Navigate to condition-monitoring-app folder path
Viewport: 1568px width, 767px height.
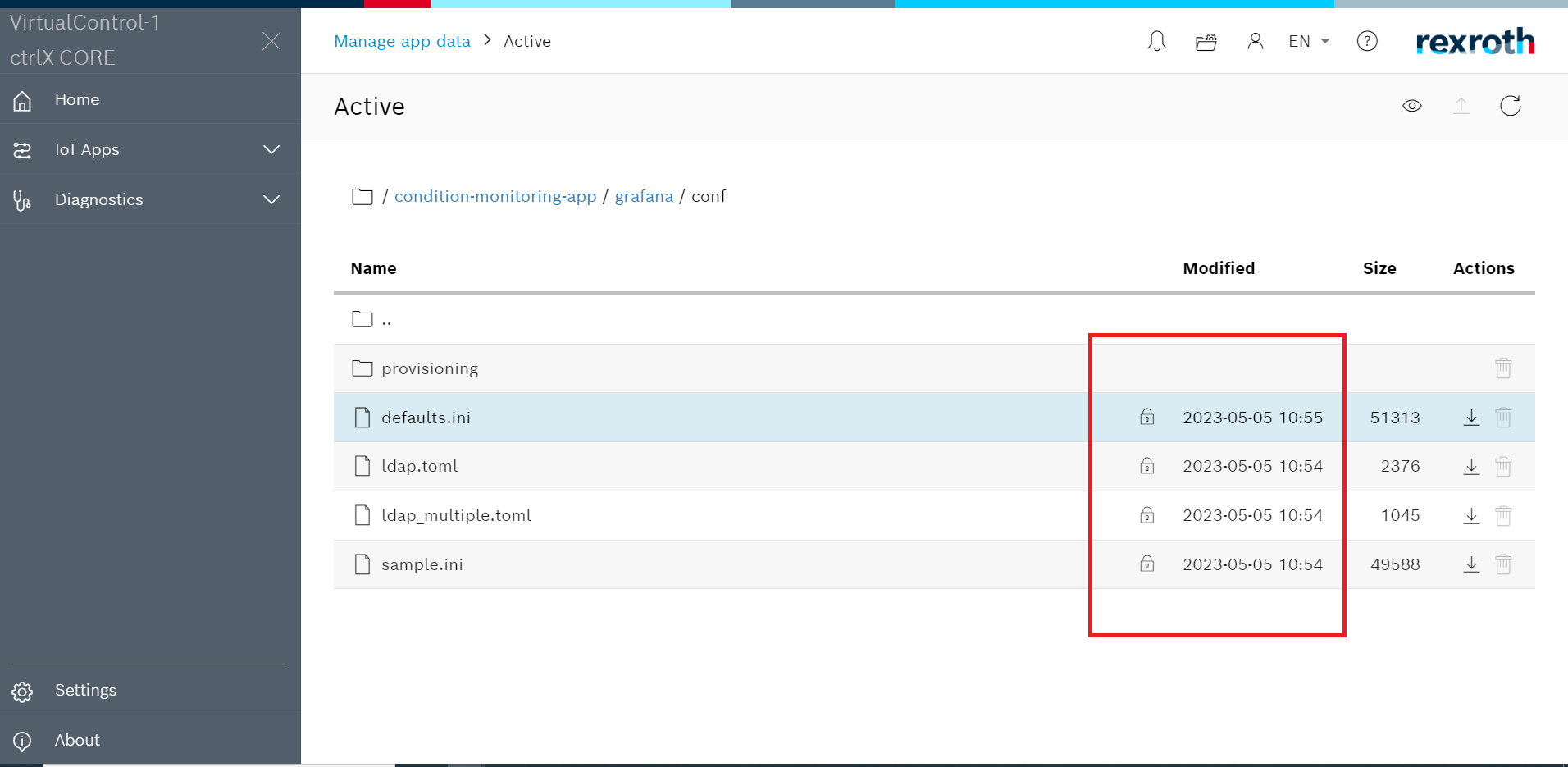pyautogui.click(x=495, y=196)
